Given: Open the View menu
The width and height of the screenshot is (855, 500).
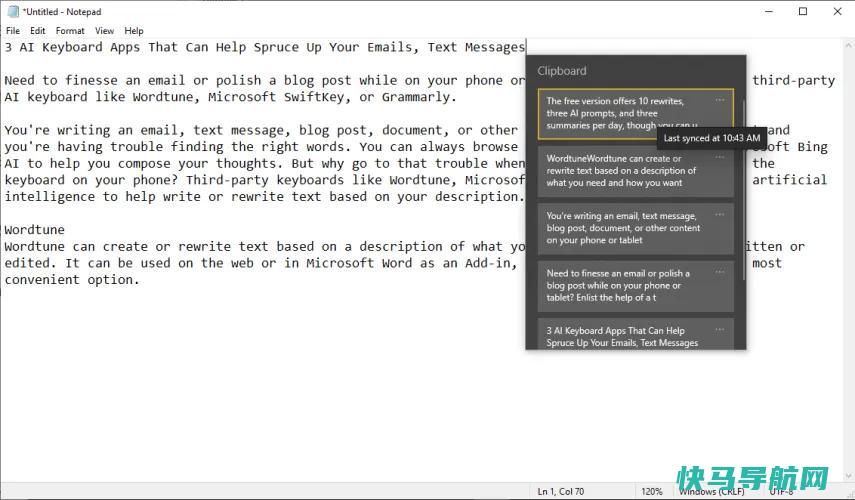Looking at the screenshot, I should (104, 31).
